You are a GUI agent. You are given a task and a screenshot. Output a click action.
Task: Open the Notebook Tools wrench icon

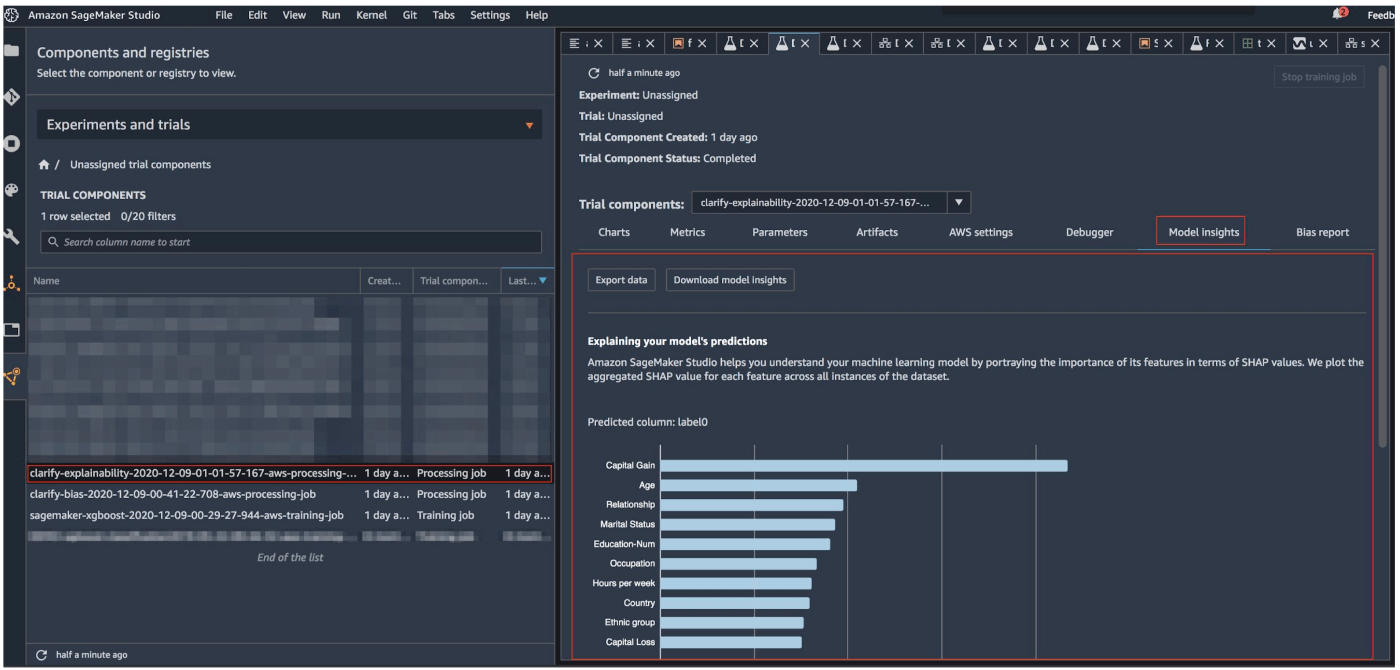click(x=11, y=237)
